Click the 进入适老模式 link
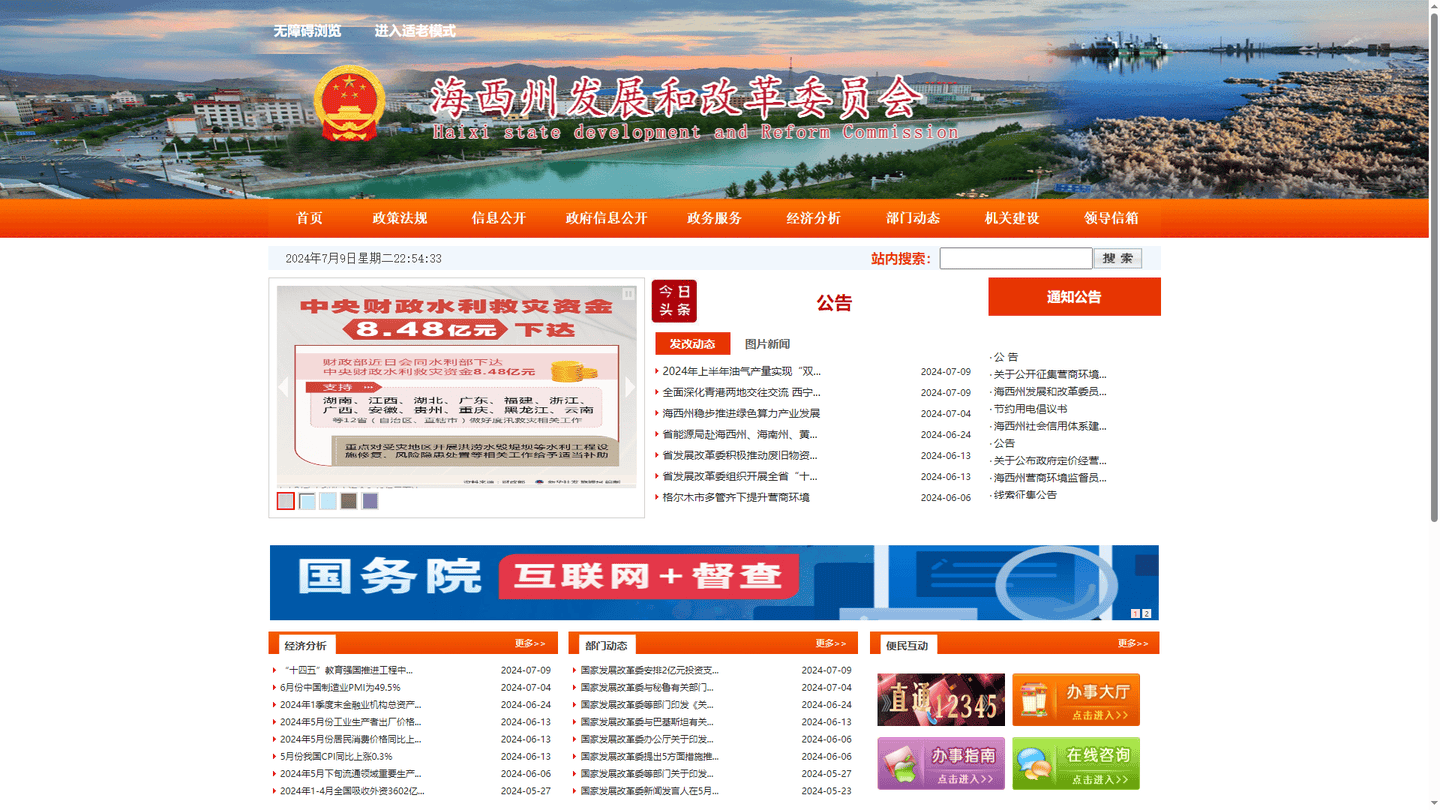1440x810 pixels. pyautogui.click(x=415, y=31)
